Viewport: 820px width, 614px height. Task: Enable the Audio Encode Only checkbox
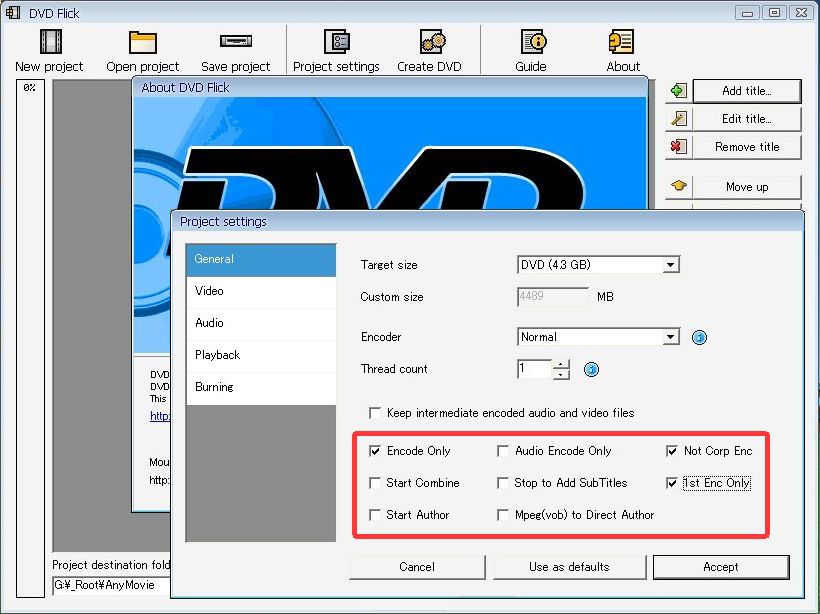coord(503,451)
